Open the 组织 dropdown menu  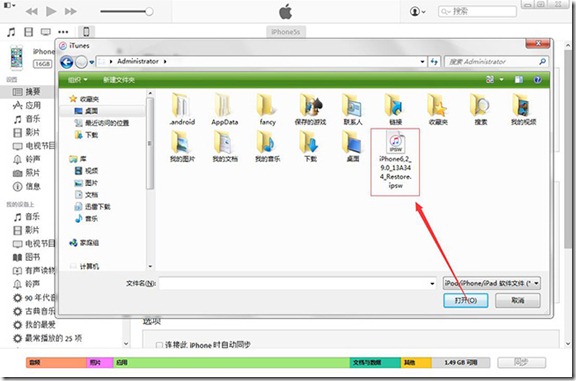coord(78,80)
